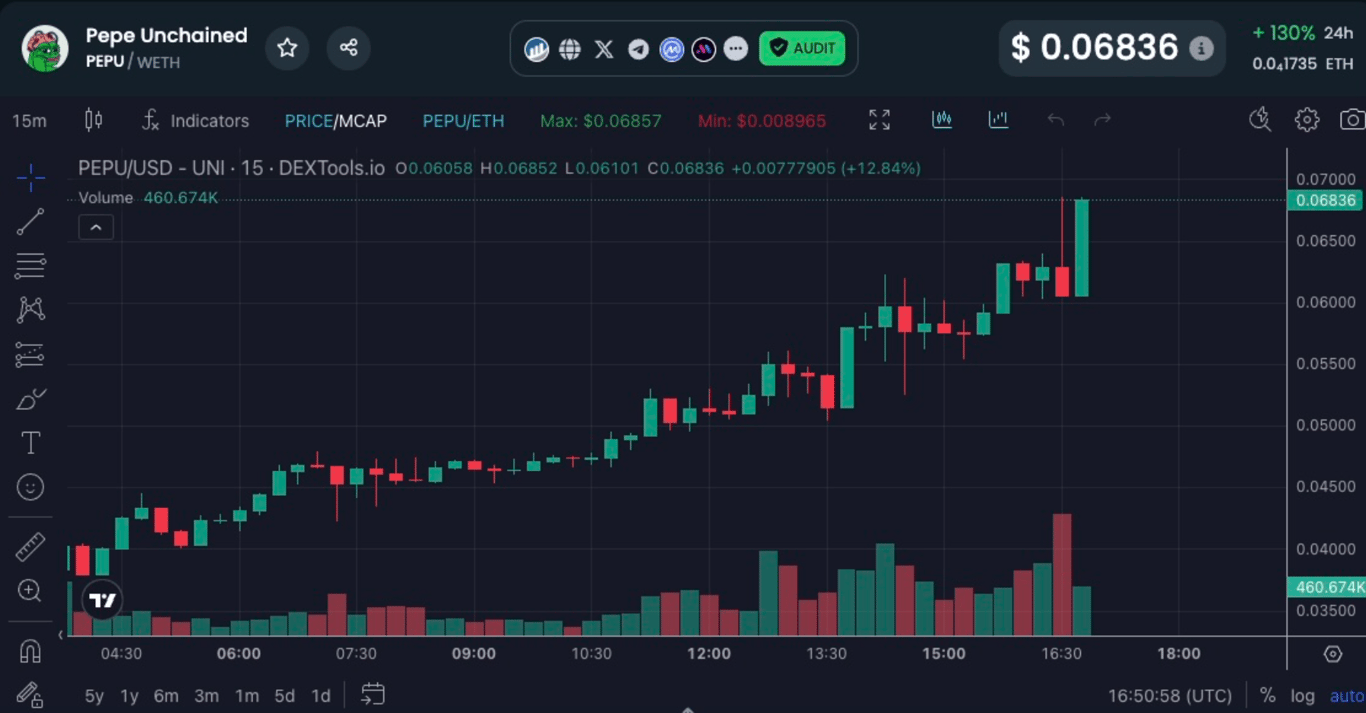The width and height of the screenshot is (1366, 713).
Task: Toggle log scale mode
Action: [x=1302, y=696]
